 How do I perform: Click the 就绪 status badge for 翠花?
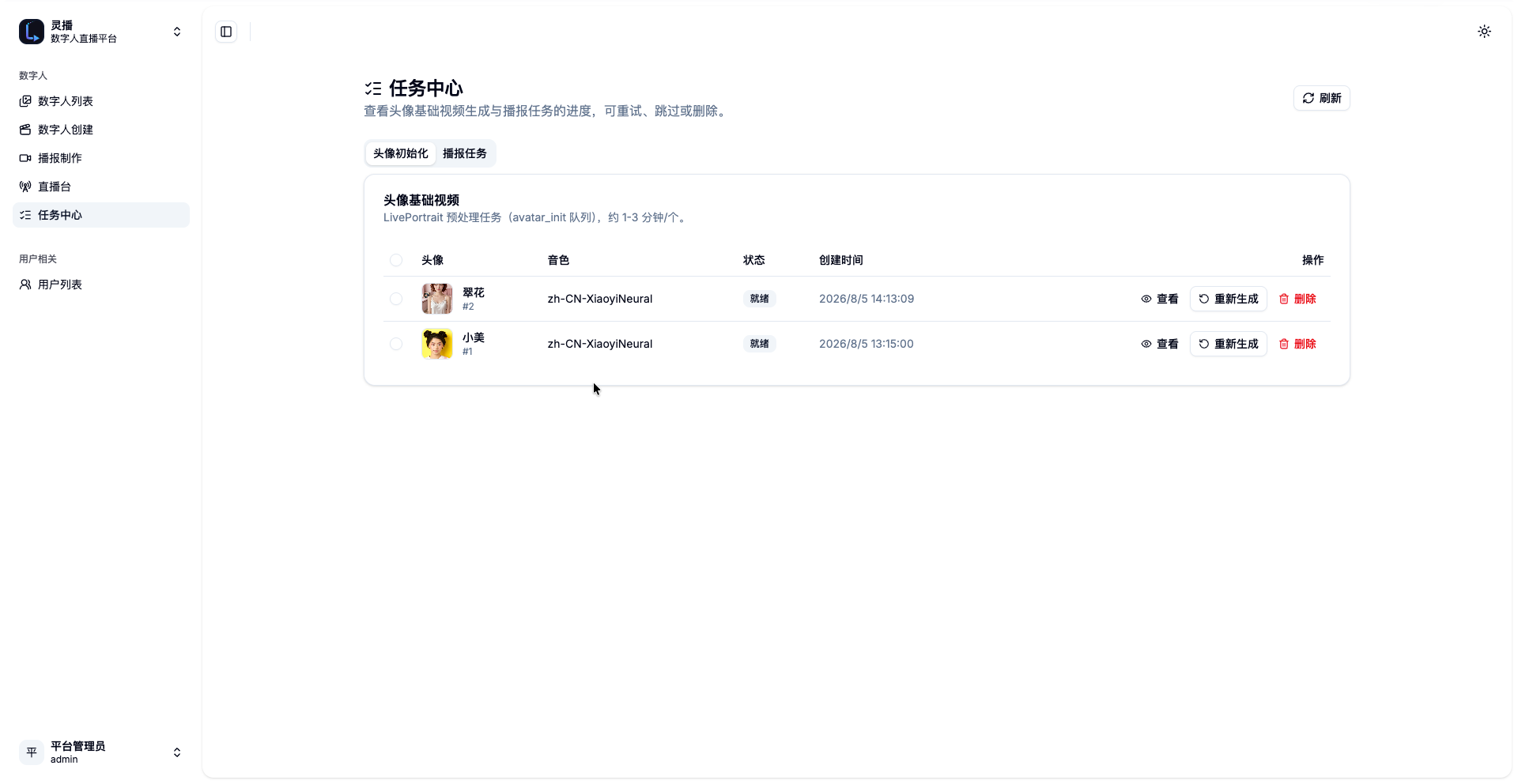760,299
